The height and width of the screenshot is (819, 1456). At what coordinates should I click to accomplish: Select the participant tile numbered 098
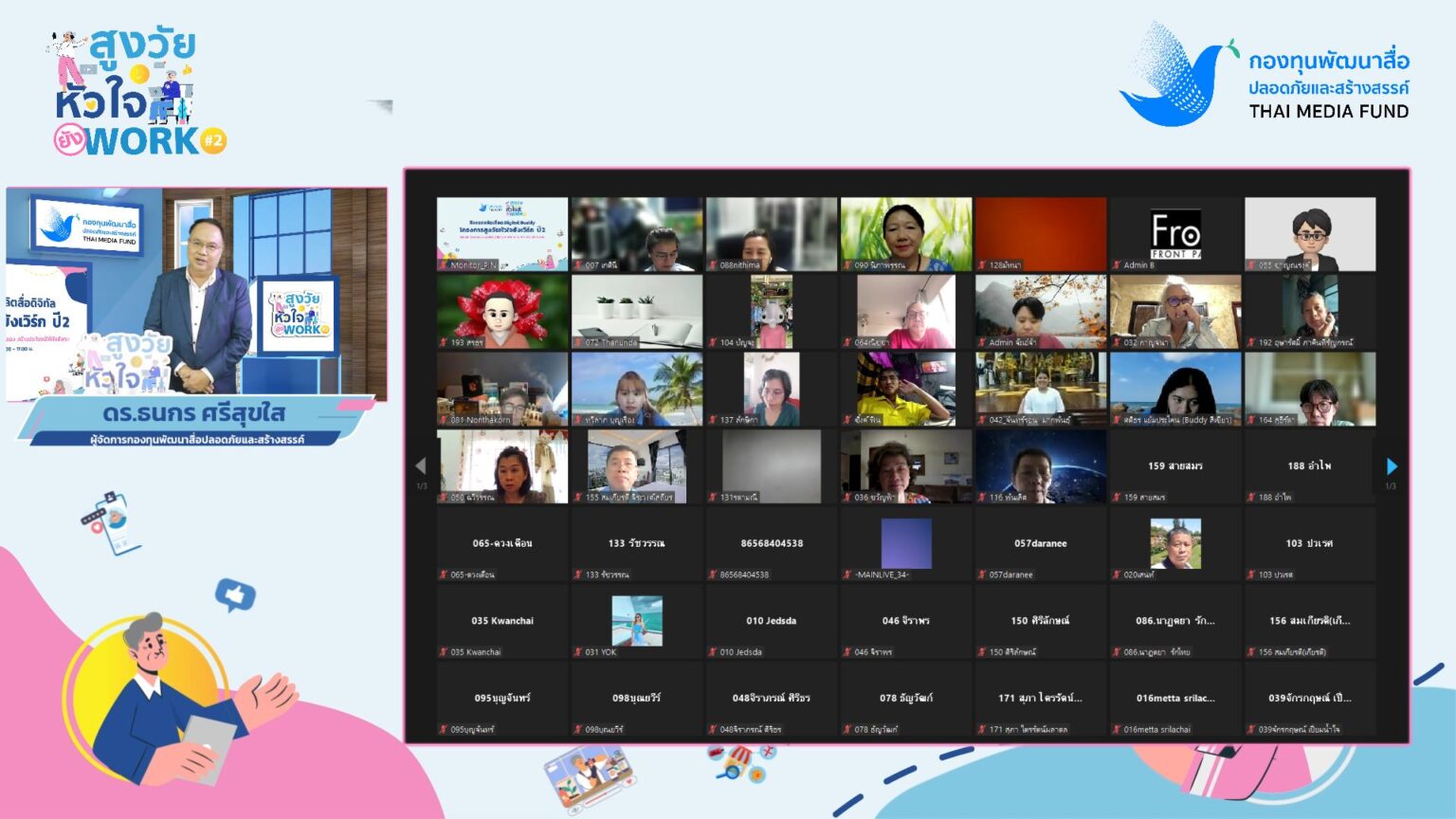[x=637, y=700]
